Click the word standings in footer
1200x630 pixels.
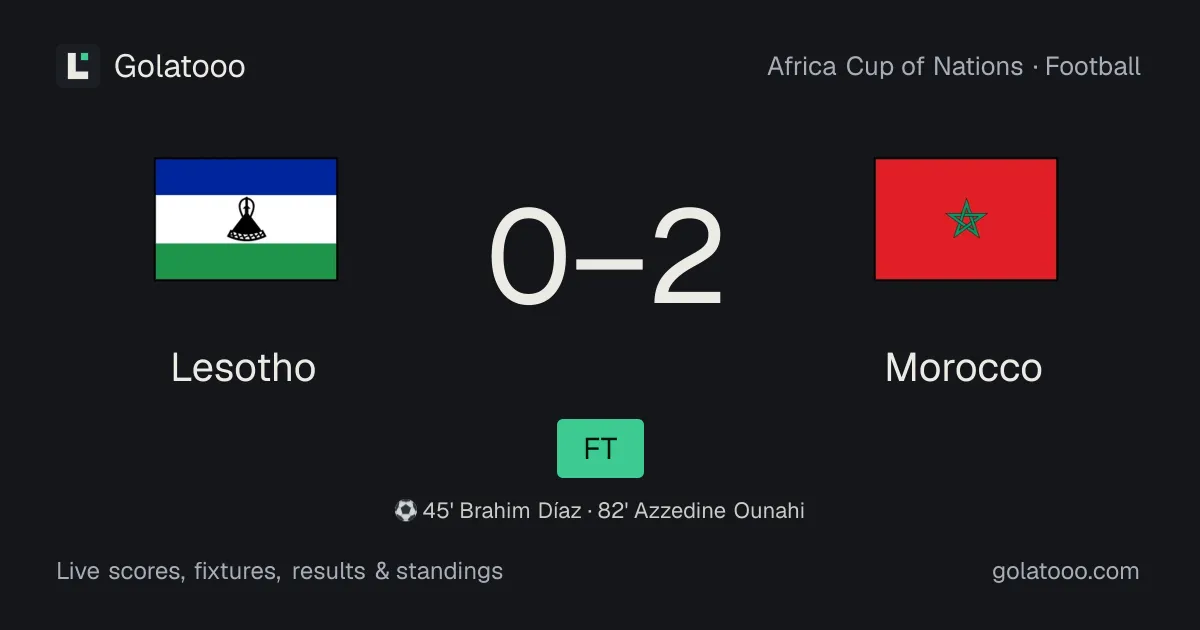tap(449, 571)
